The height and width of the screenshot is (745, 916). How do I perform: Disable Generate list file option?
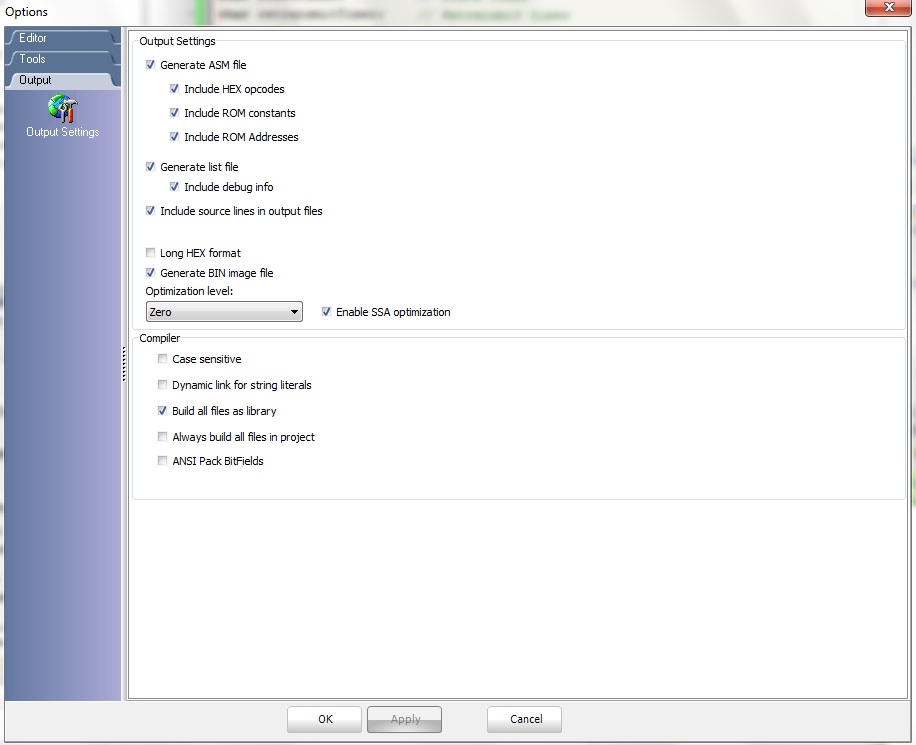click(x=150, y=167)
